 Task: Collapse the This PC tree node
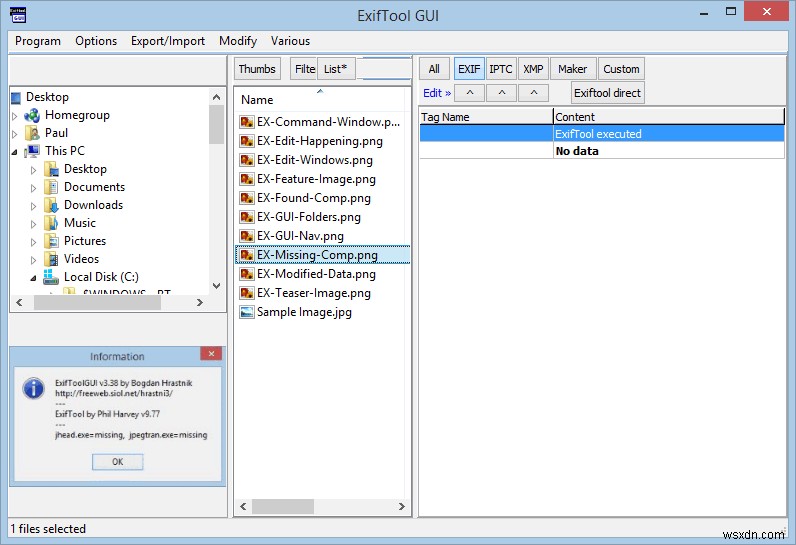pos(15,152)
